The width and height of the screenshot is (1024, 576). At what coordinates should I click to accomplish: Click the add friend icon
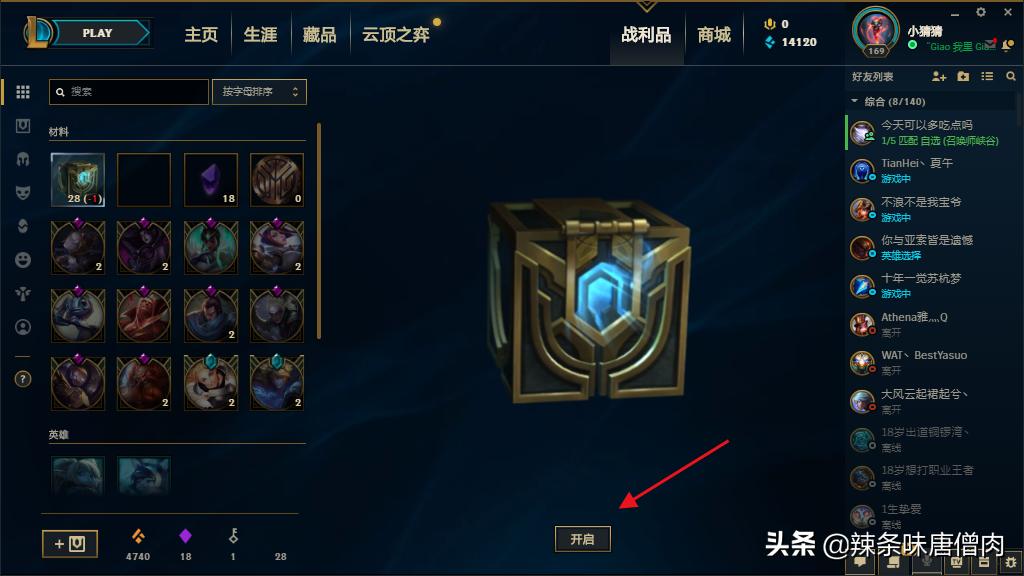(938, 76)
